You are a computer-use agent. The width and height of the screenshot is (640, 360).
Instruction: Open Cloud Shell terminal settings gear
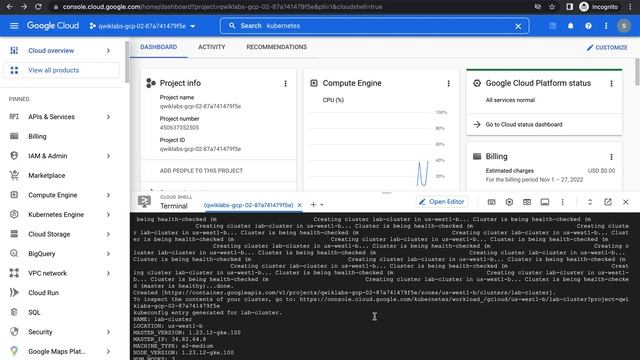[509, 202]
